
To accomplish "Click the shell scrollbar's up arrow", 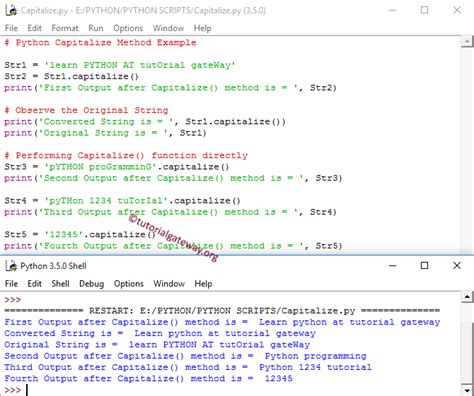I will pos(467,297).
